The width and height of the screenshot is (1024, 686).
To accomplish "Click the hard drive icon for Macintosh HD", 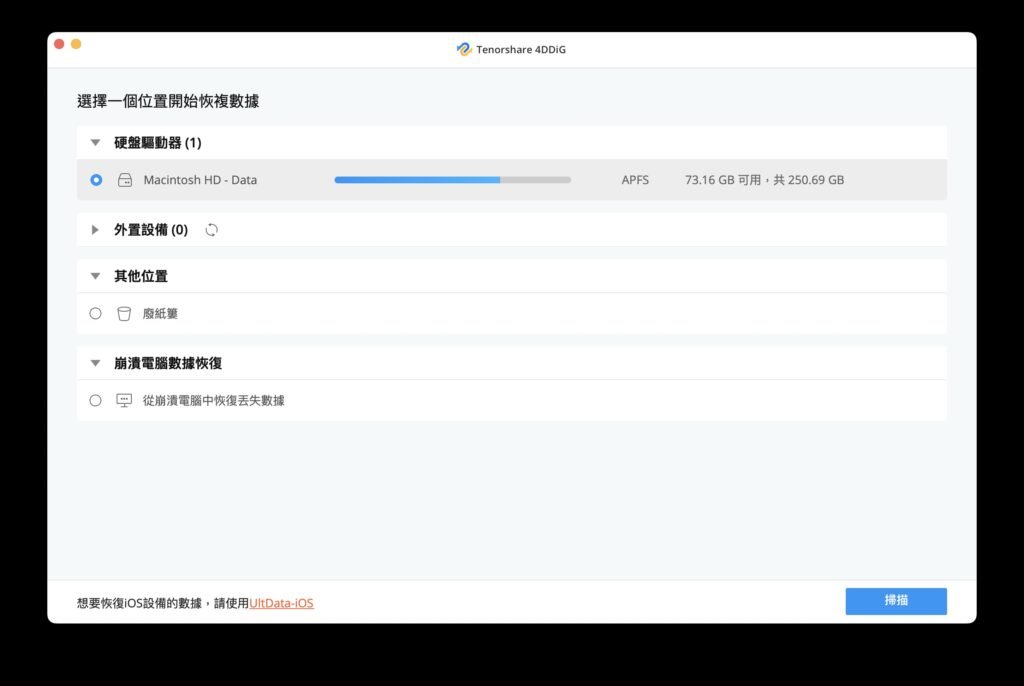I will 125,180.
